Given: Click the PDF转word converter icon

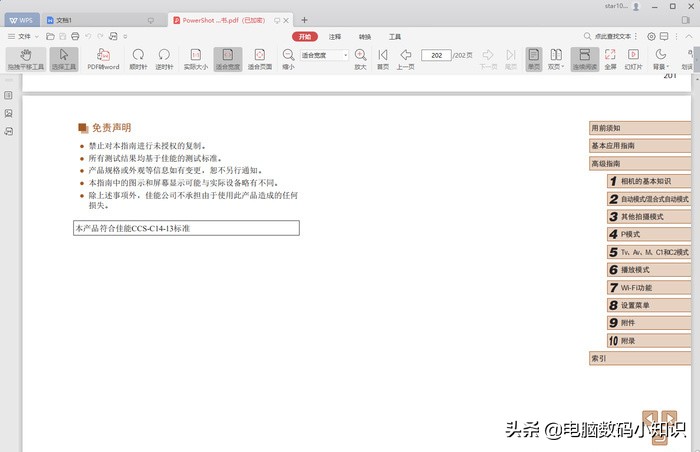Looking at the screenshot, I should (x=102, y=58).
